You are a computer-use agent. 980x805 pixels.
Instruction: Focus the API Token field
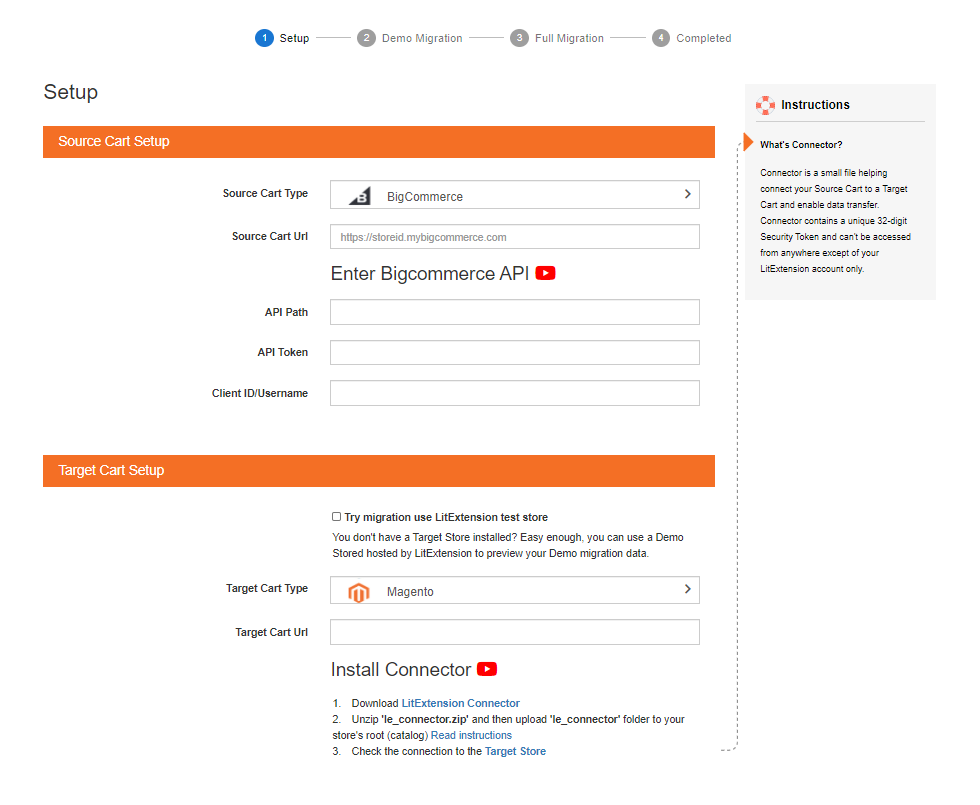[514, 352]
